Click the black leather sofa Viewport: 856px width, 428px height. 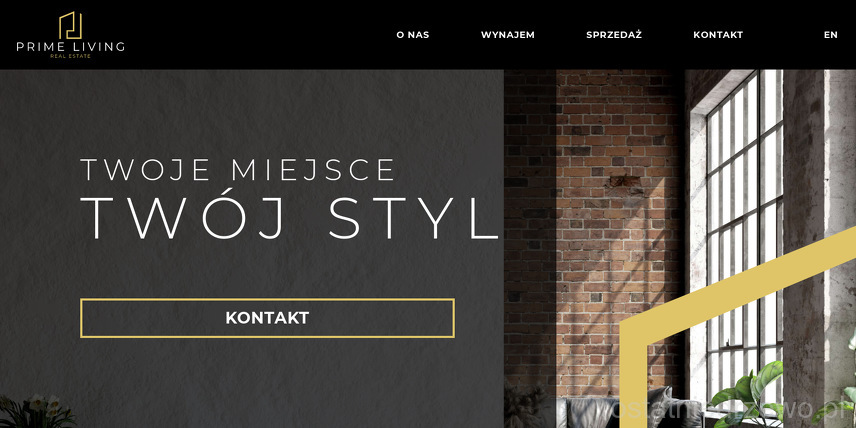tap(617, 412)
